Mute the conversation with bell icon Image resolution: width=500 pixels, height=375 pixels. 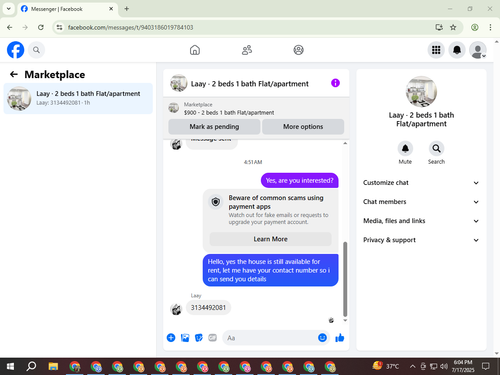405,148
